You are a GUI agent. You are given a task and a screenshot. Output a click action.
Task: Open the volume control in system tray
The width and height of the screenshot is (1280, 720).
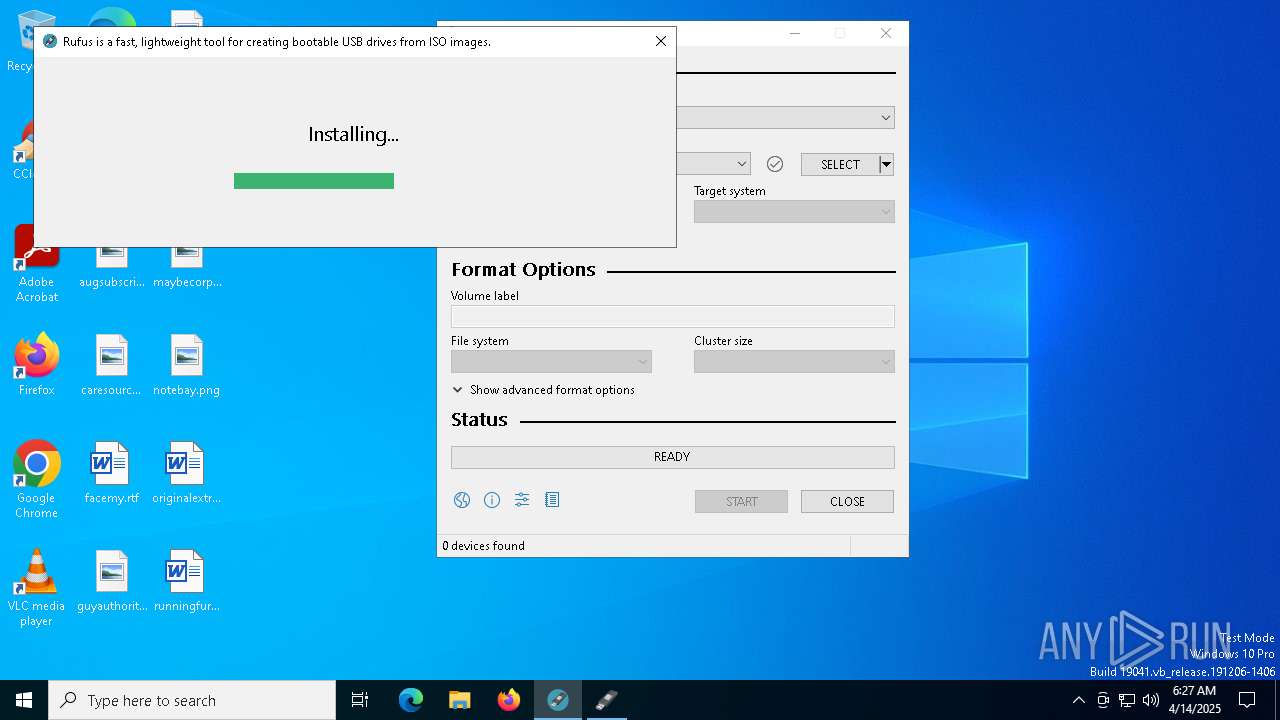(1151, 700)
